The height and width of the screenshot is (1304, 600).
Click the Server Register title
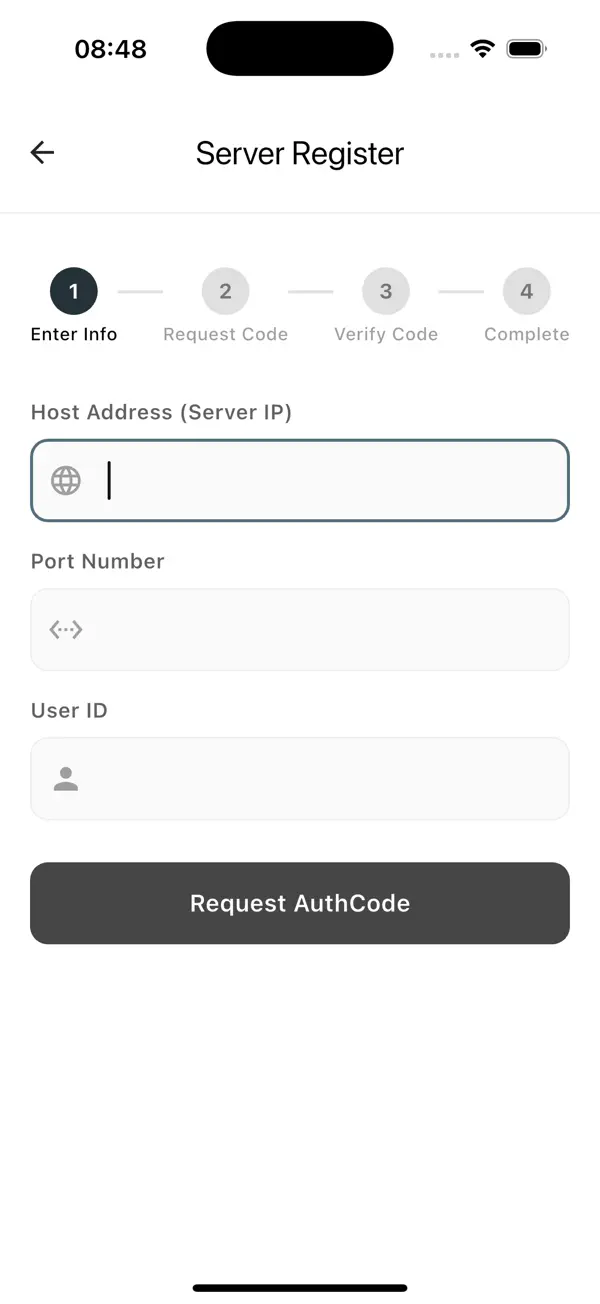300,153
